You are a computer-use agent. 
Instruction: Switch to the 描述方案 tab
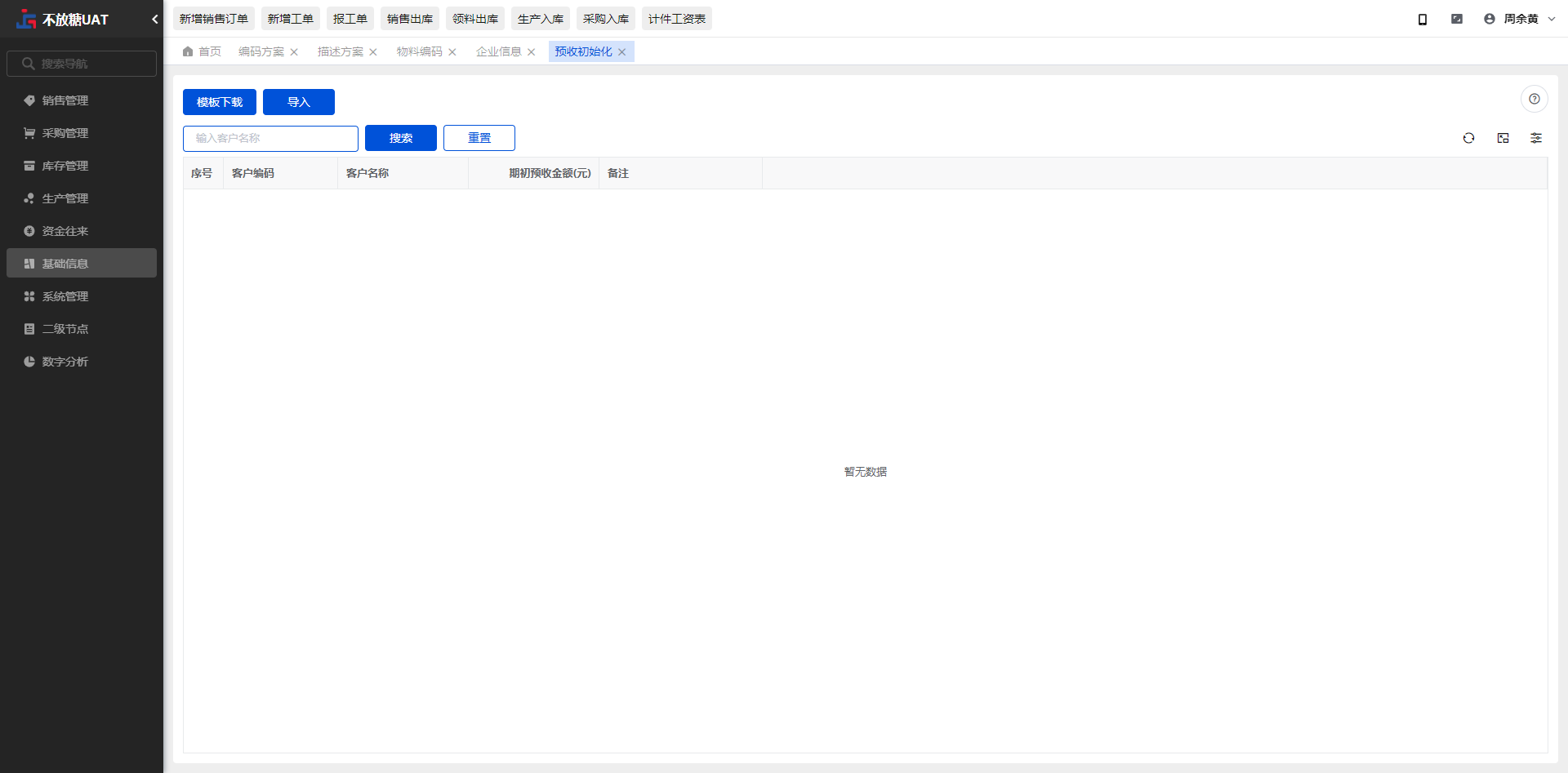[x=341, y=51]
